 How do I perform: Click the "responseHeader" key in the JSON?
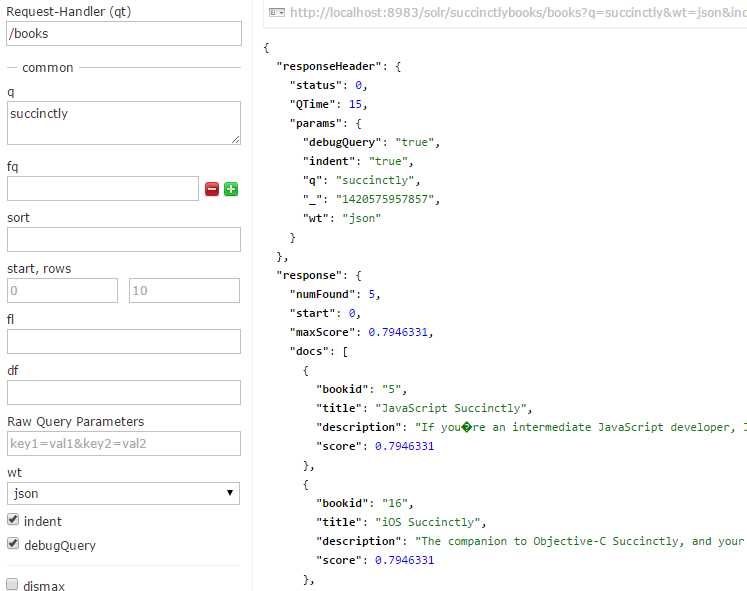329,66
